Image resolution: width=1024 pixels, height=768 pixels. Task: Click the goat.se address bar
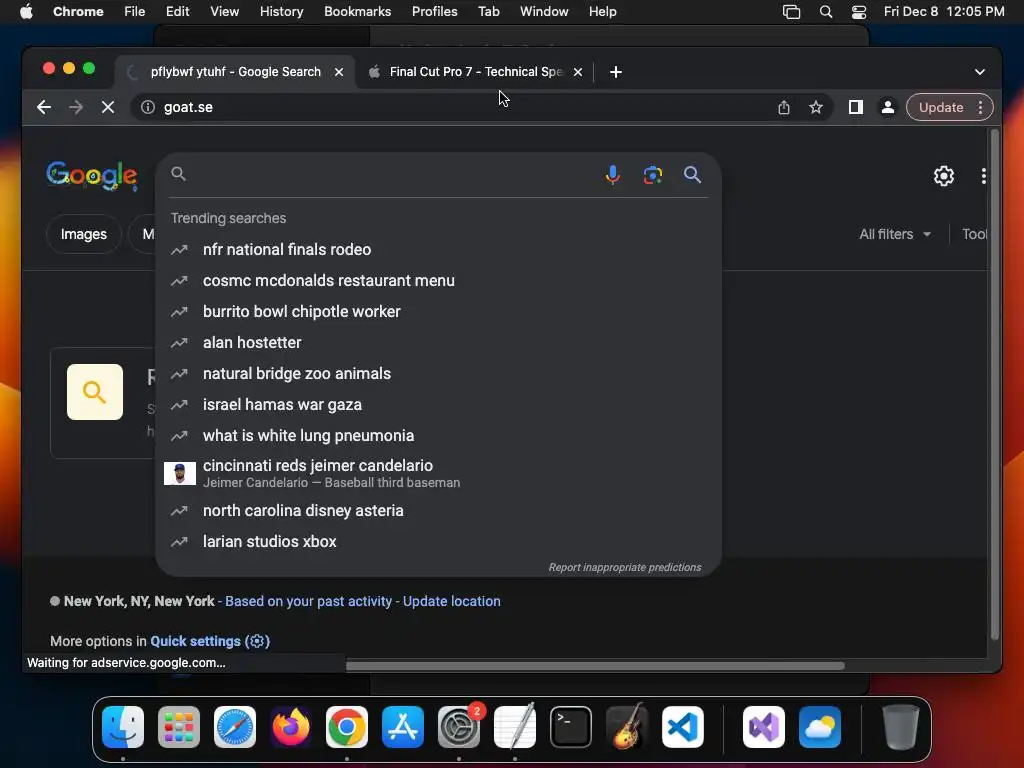tap(457, 107)
